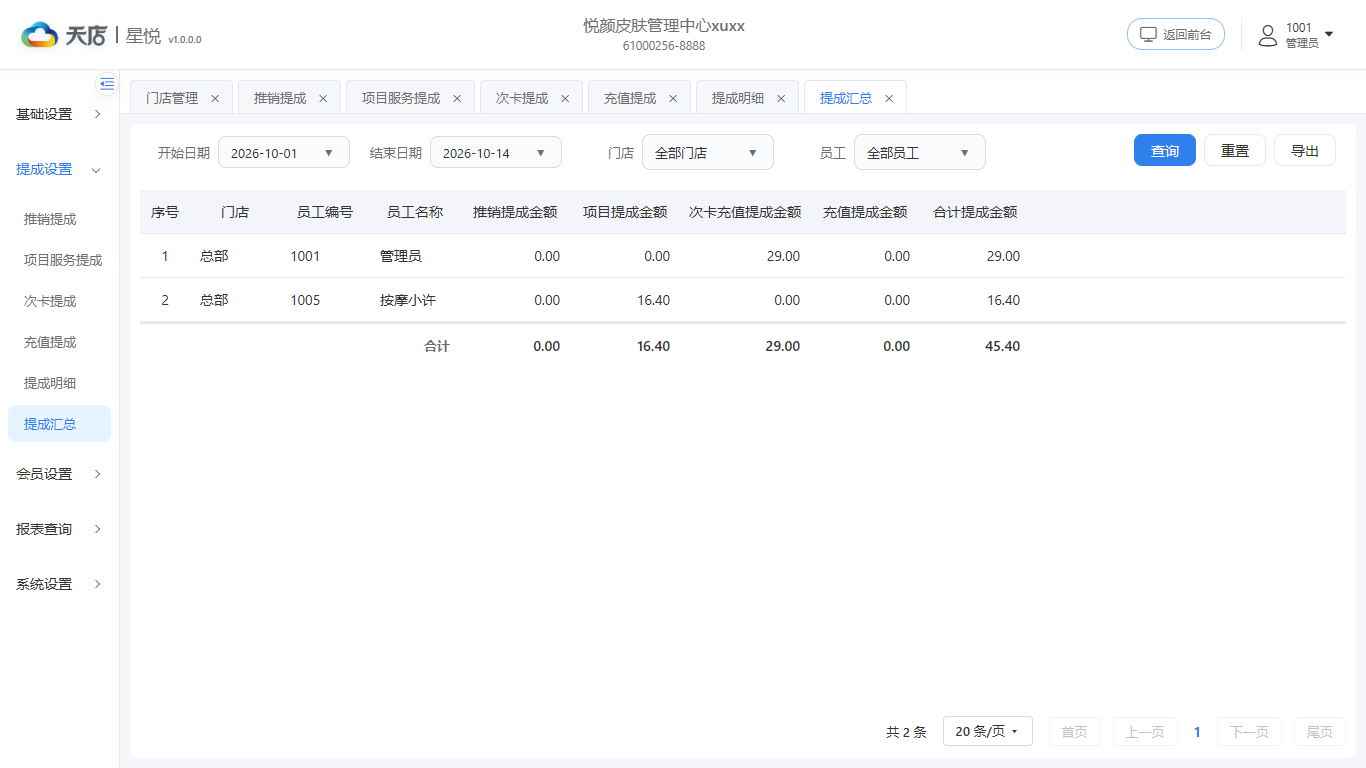The width and height of the screenshot is (1366, 768).
Task: Close the 提成汇总 tab
Action: (889, 98)
